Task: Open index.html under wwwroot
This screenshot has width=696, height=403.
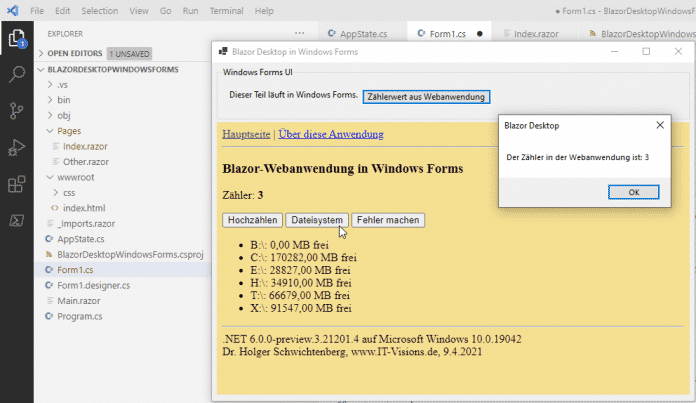Action: (x=84, y=208)
